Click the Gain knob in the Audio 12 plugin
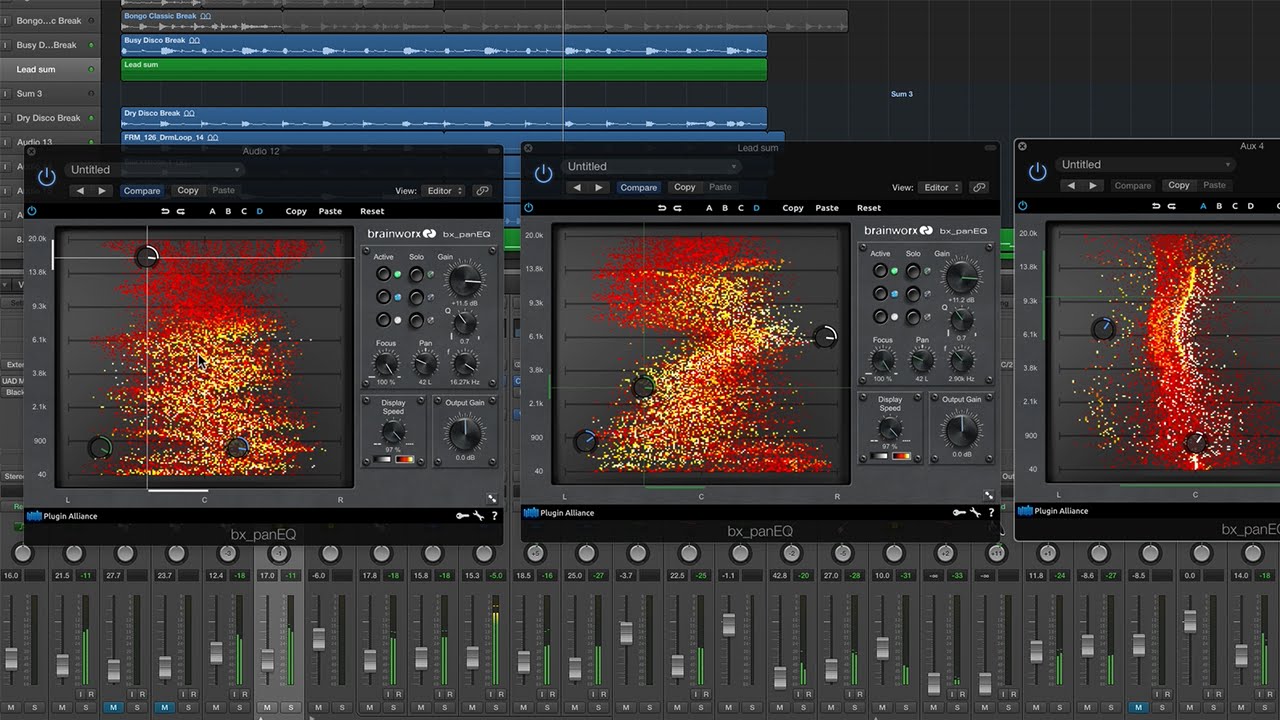 click(464, 280)
